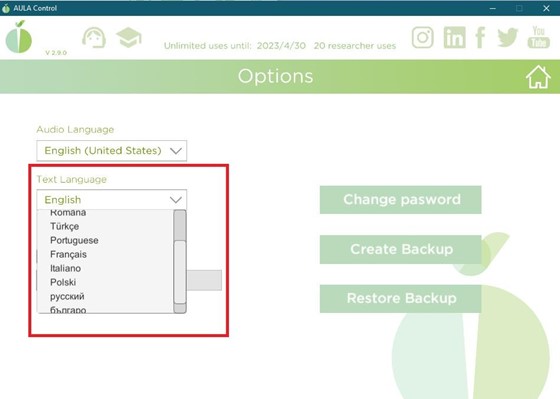Expand the Audio Language dropdown
This screenshot has height=399, width=560.
[111, 151]
